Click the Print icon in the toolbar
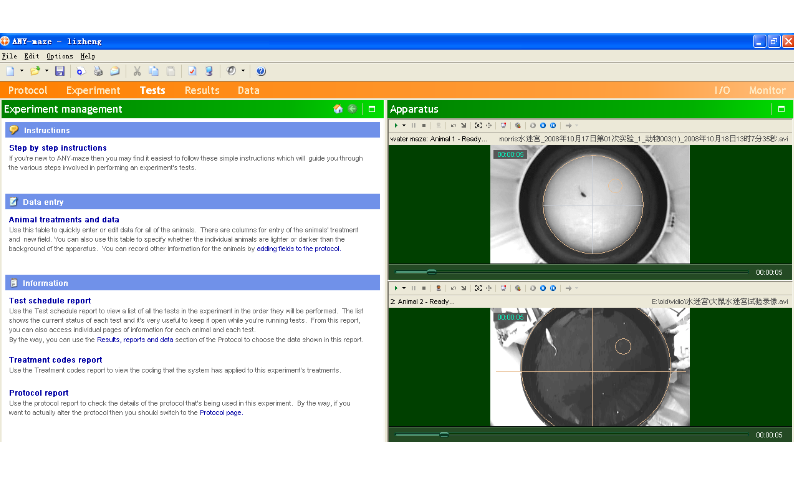Screen dimensions: 794x491 point(98,72)
